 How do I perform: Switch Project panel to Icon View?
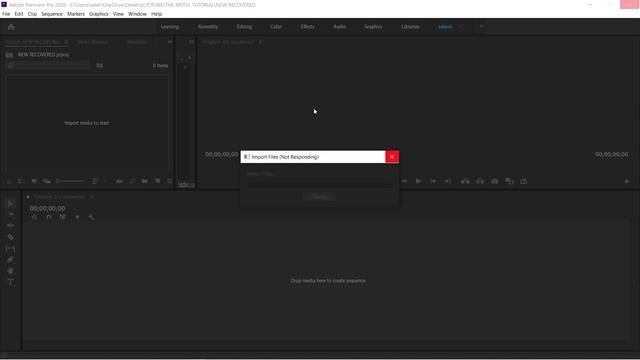pos(34,181)
